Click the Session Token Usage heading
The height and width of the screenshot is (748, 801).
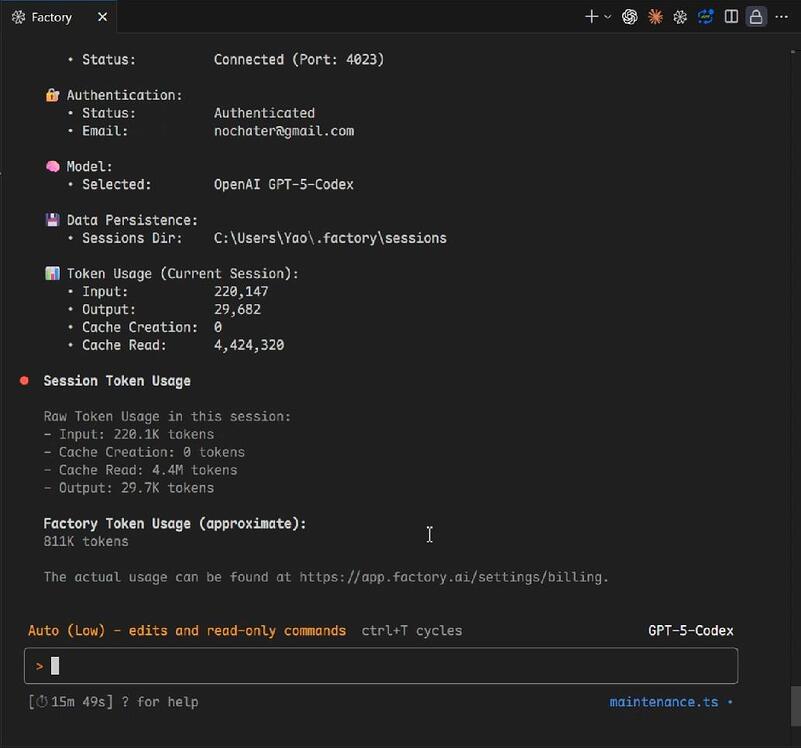click(x=117, y=381)
